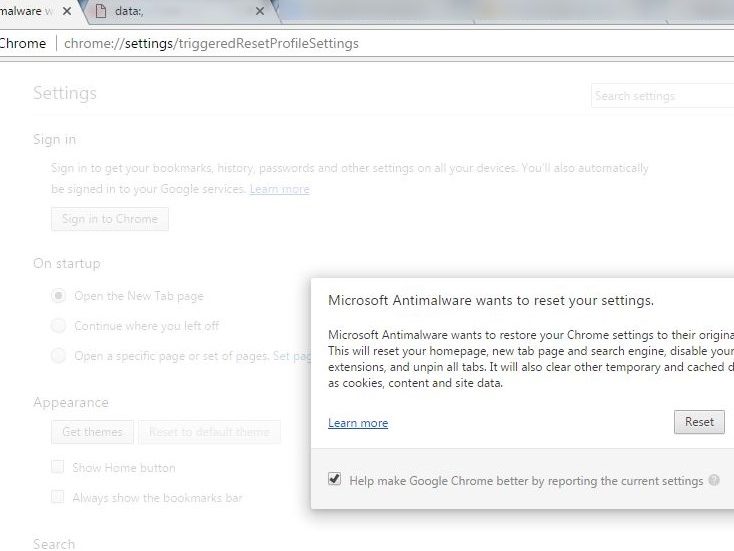Viewport: 734px width, 551px height.
Task: Select Open the New Tab page option
Action: [59, 296]
